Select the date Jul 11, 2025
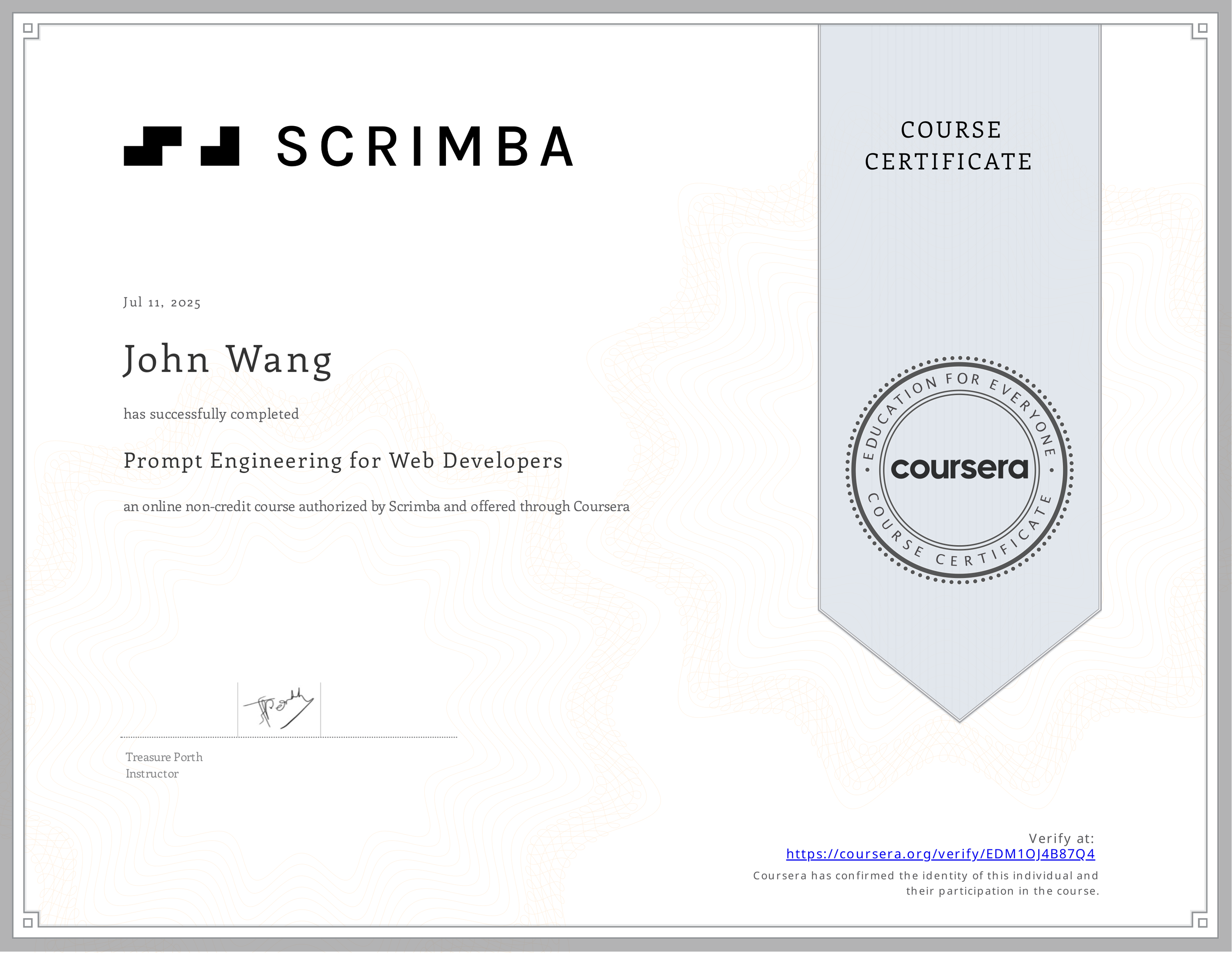This screenshot has width=1232, height=953. [x=162, y=302]
